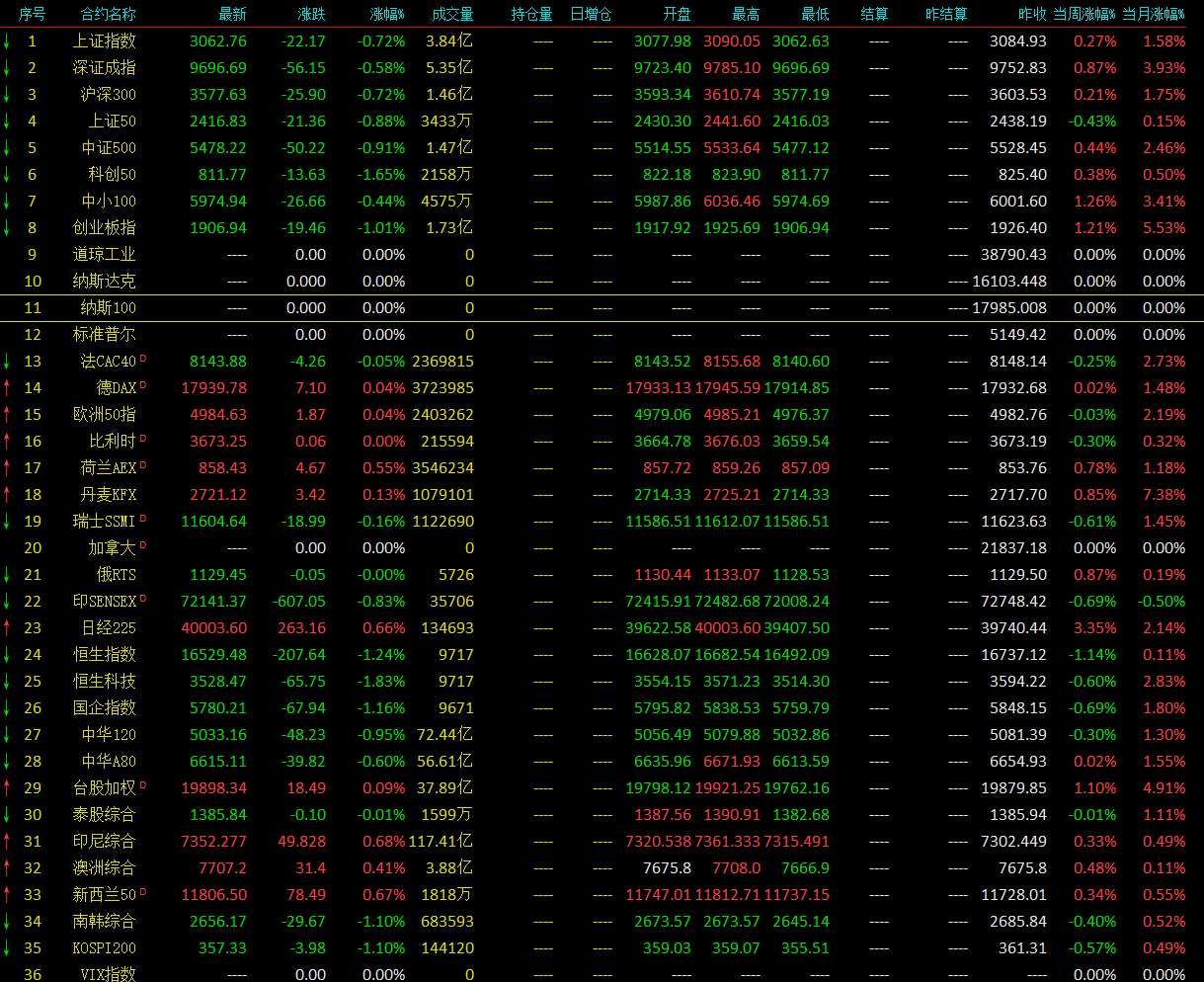Click the red up arrow beside 德DAX
Screen dimensions: 1204x982
point(6,388)
